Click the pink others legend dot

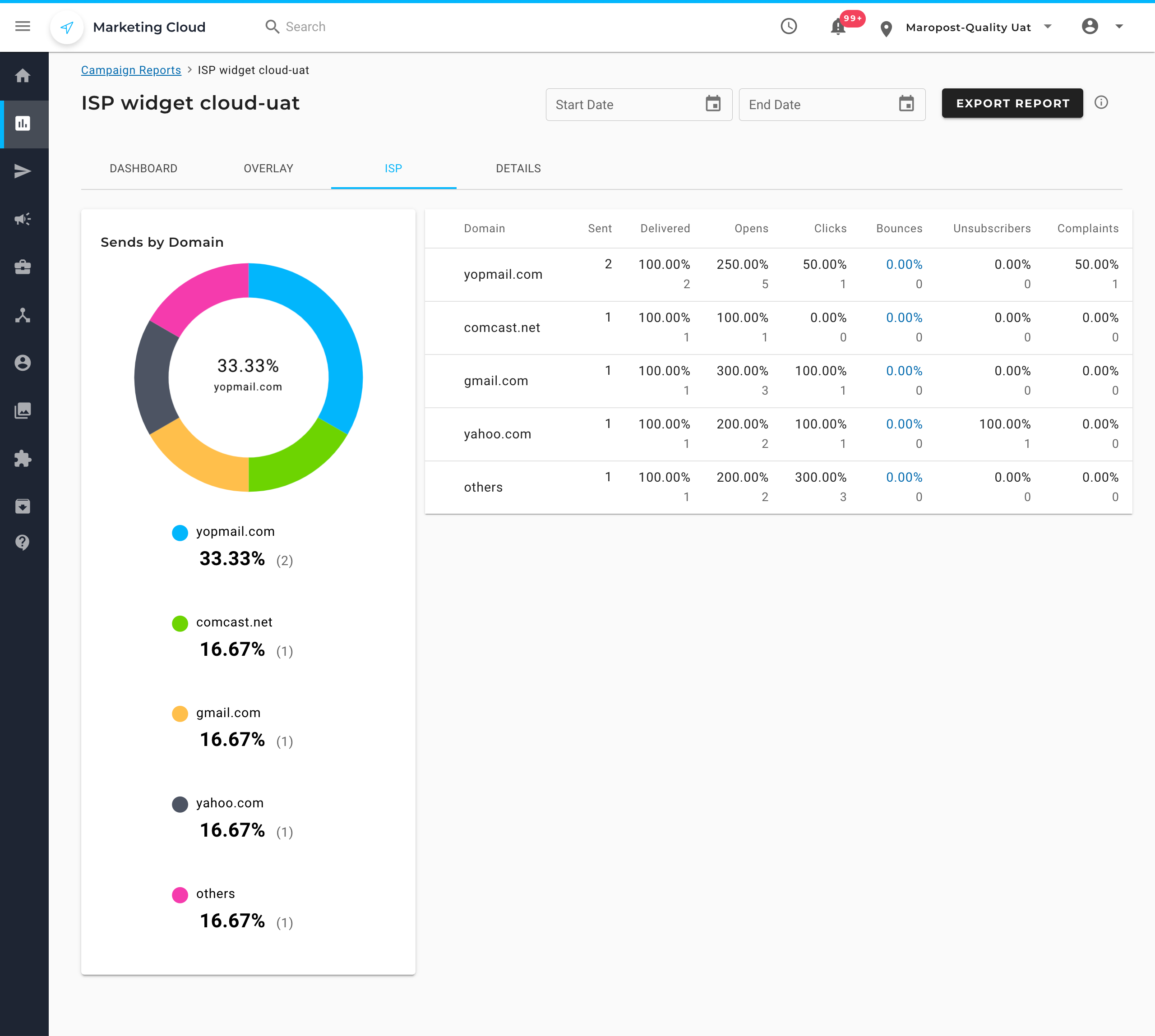[x=180, y=895]
